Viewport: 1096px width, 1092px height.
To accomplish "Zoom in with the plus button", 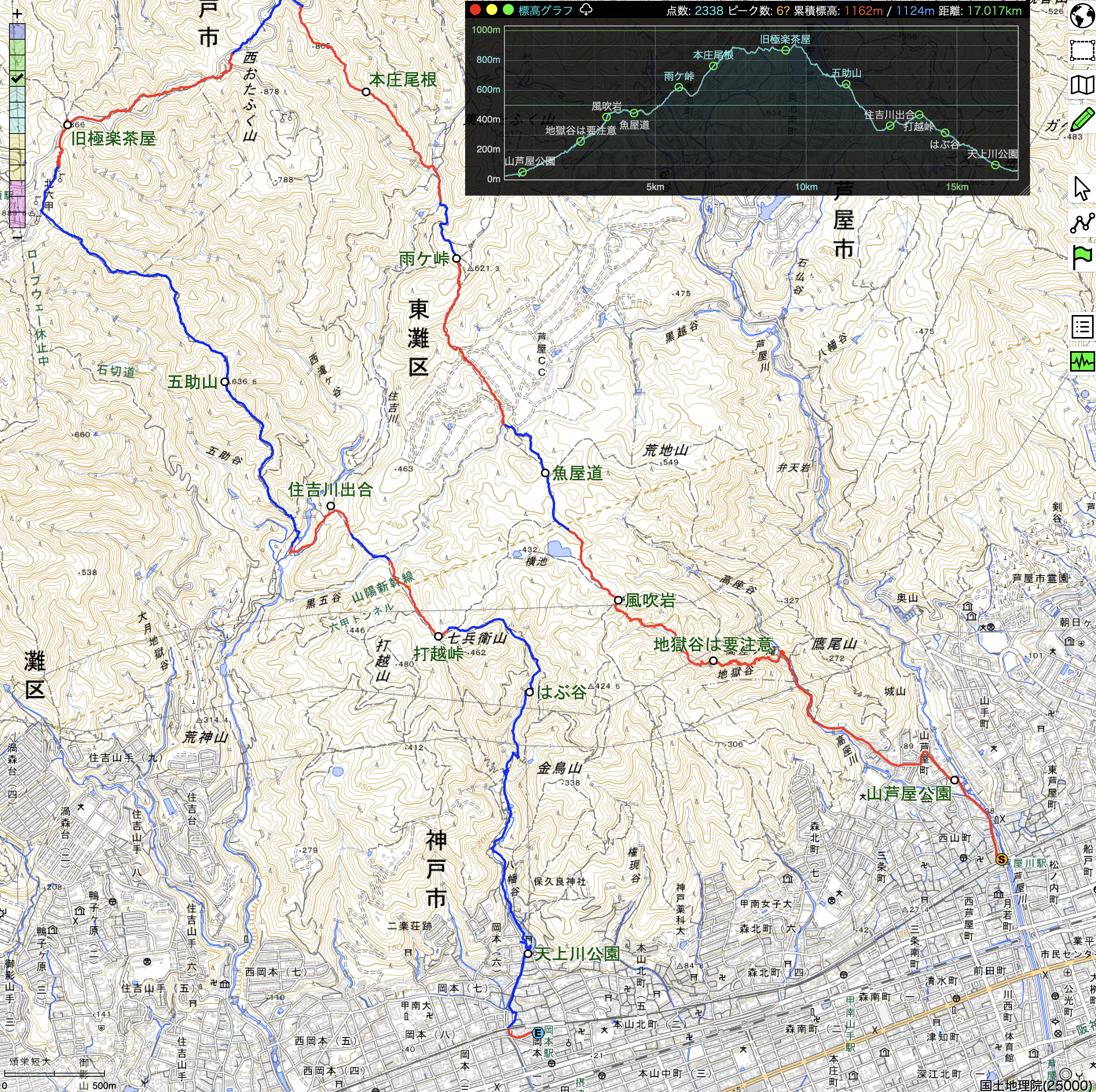I will (17, 14).
